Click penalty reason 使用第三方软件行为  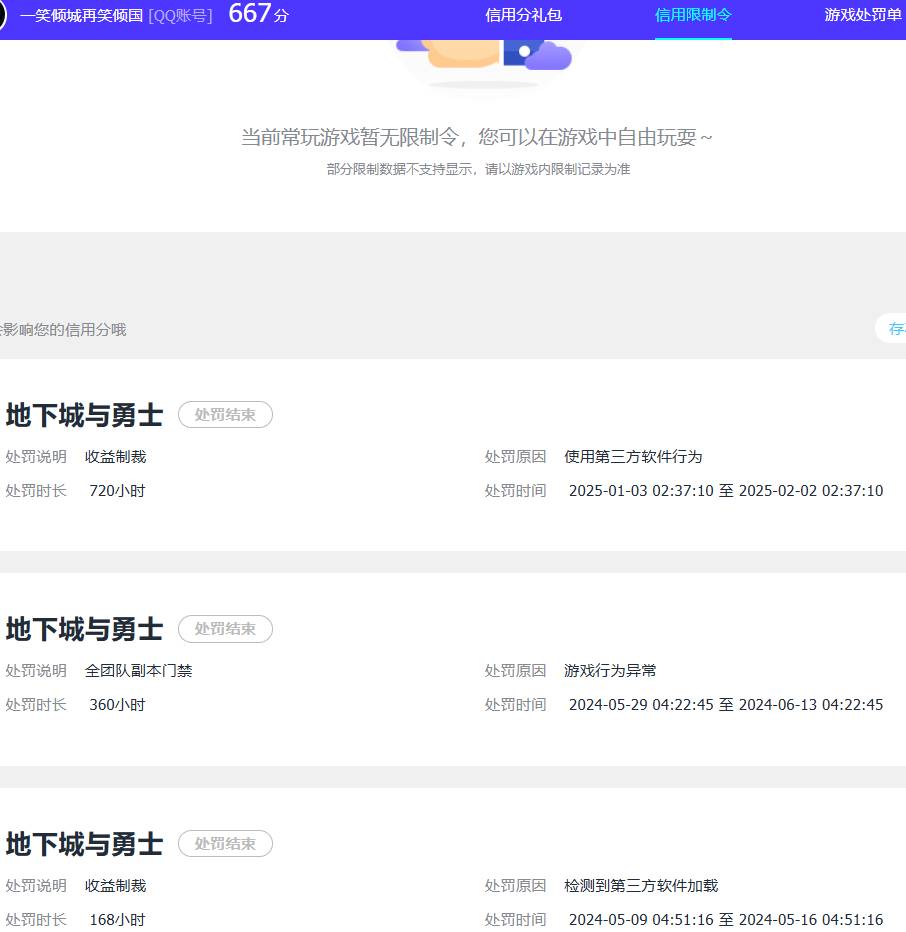[x=630, y=457]
